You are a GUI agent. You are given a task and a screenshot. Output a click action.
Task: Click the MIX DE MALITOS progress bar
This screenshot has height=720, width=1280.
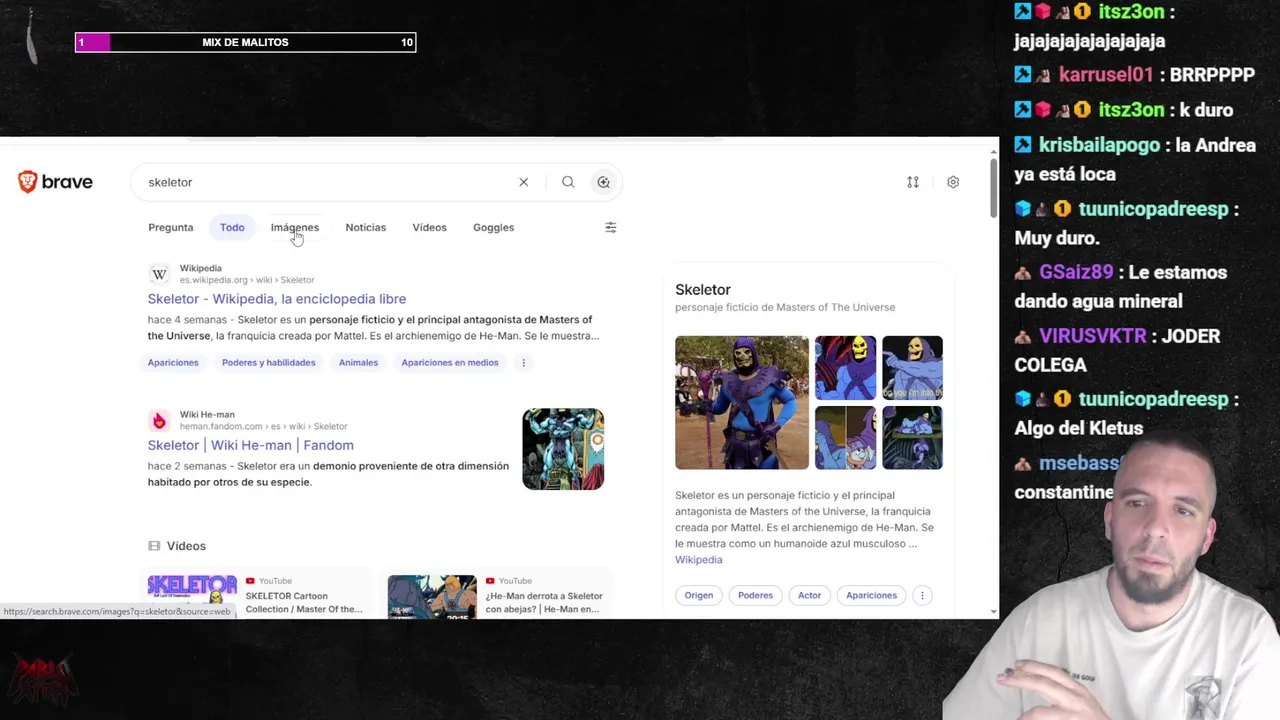245,42
